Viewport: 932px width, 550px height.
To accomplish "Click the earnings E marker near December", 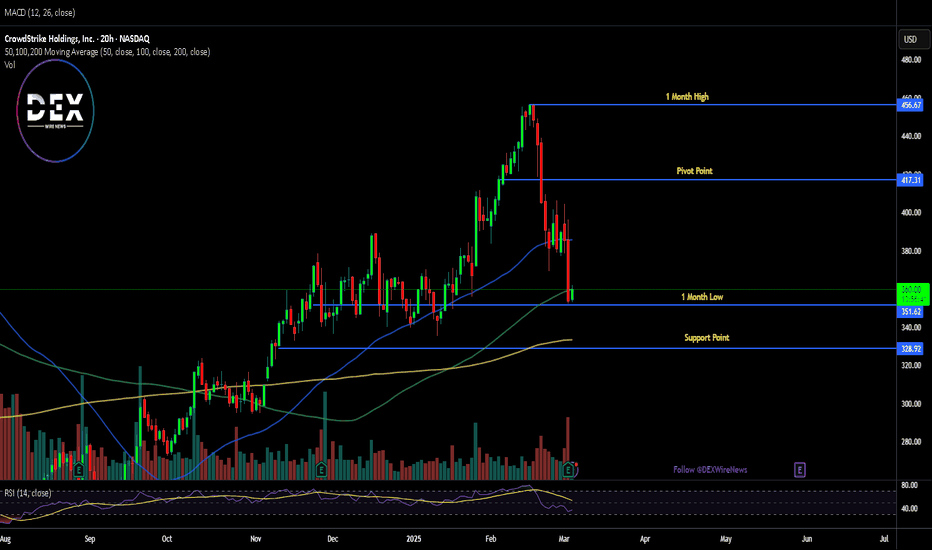I will (x=321, y=470).
